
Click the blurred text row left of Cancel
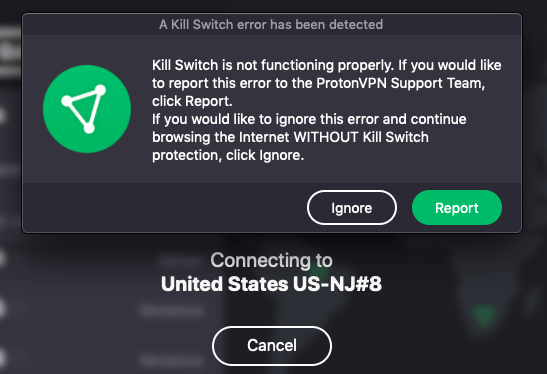[172, 360]
